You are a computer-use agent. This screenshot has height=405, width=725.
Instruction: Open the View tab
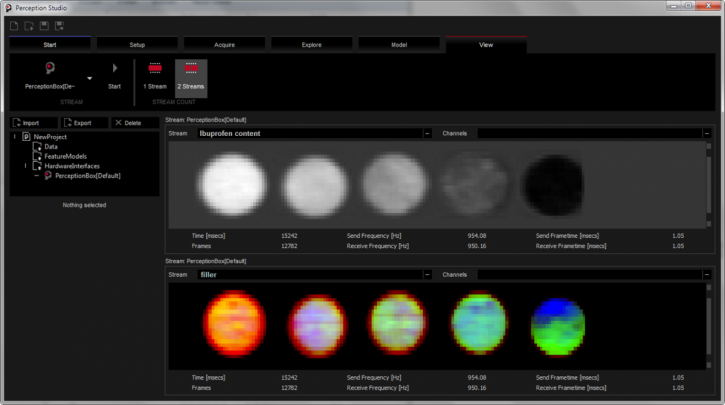(486, 45)
